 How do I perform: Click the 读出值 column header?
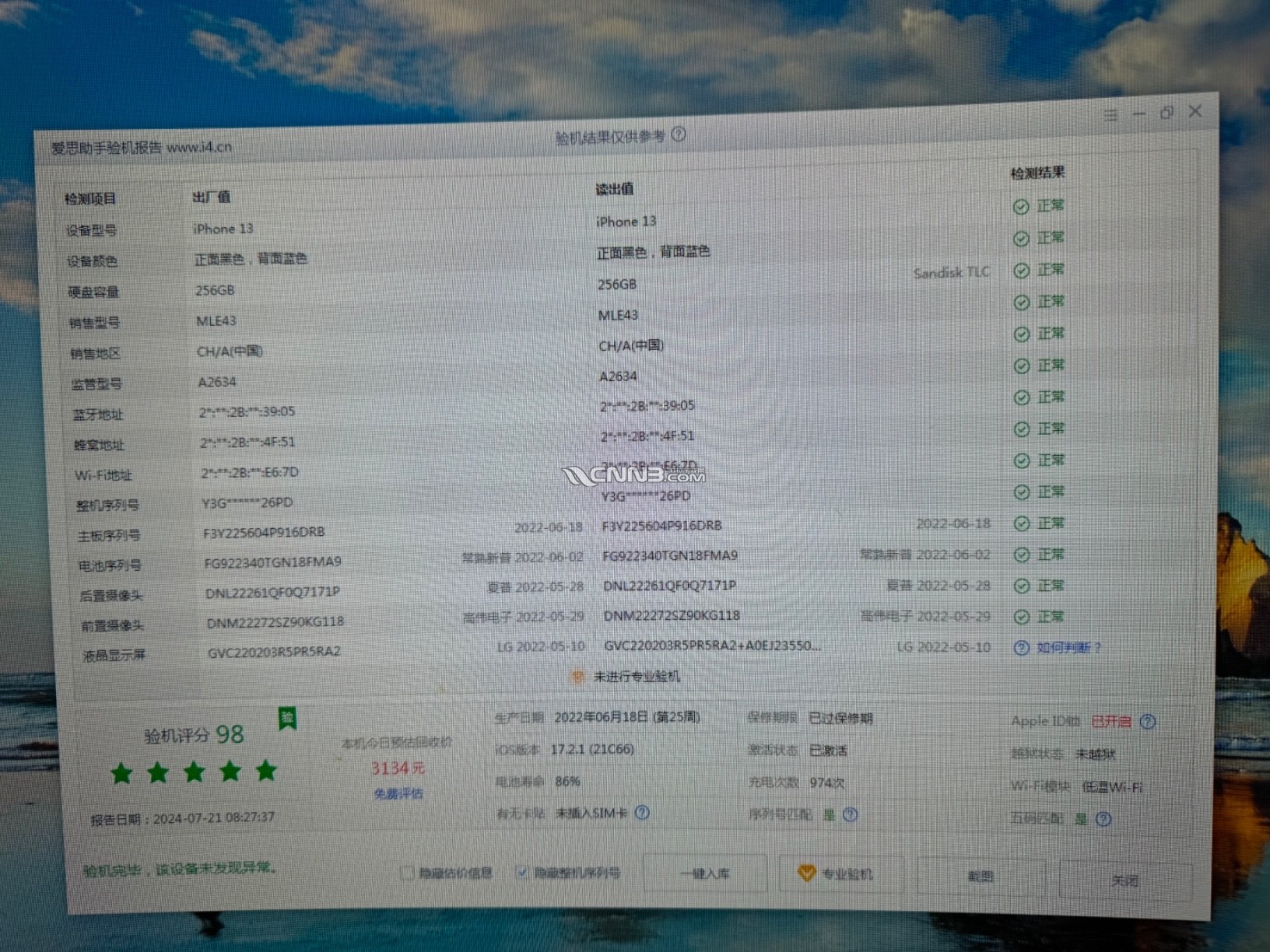click(614, 189)
